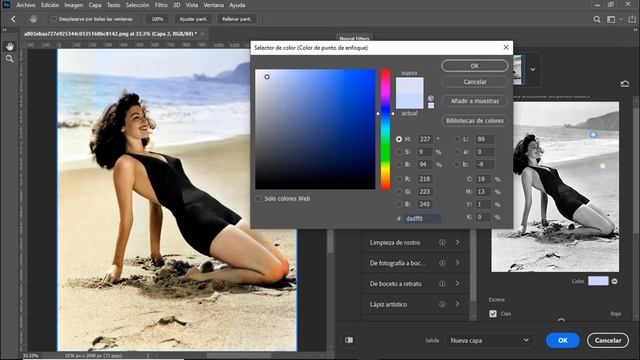The height and width of the screenshot is (360, 640).
Task: Toggle the Escena Cian checkbox
Action: point(493,313)
